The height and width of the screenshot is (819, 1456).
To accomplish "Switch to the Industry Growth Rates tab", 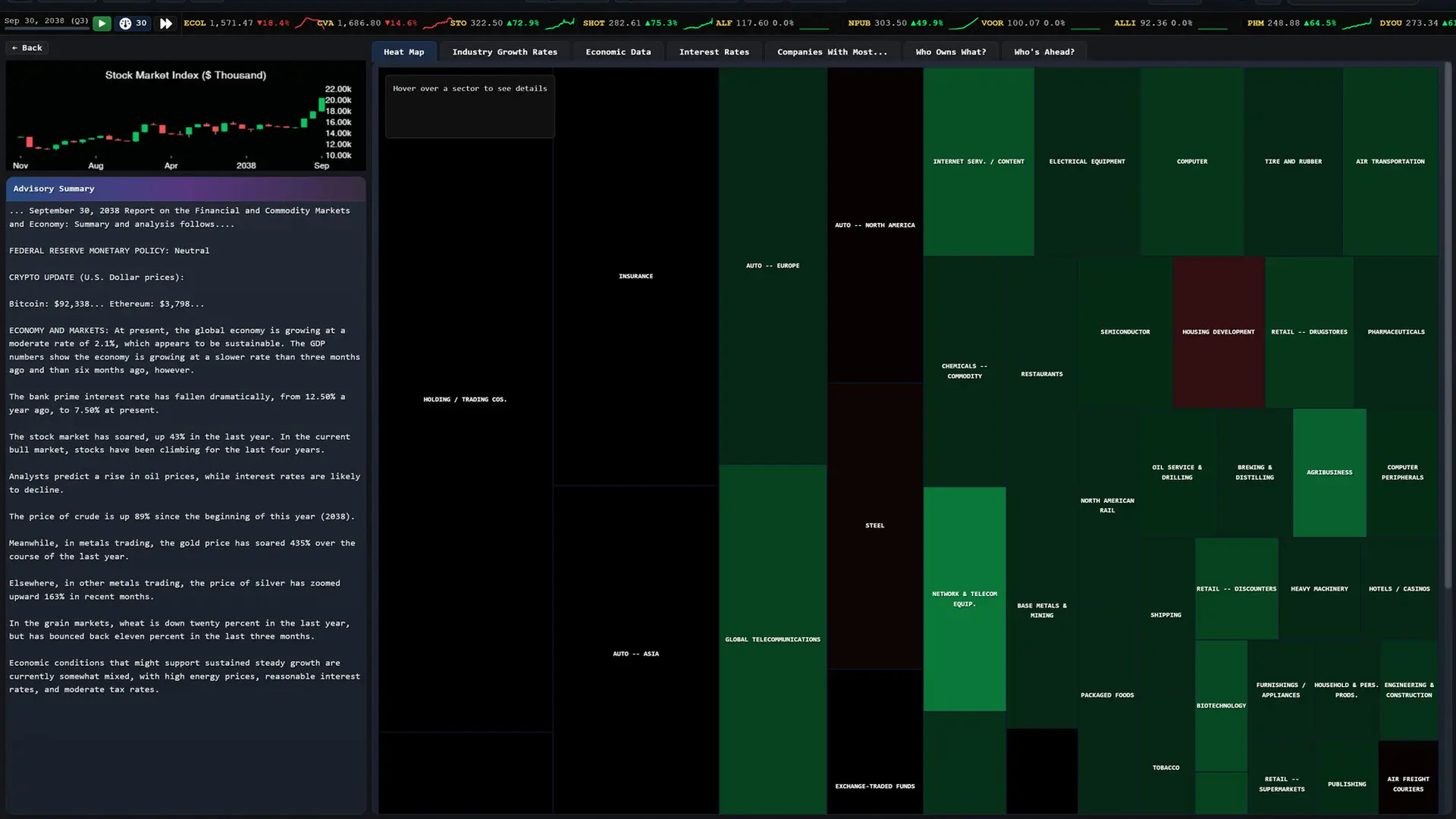I will click(x=504, y=52).
